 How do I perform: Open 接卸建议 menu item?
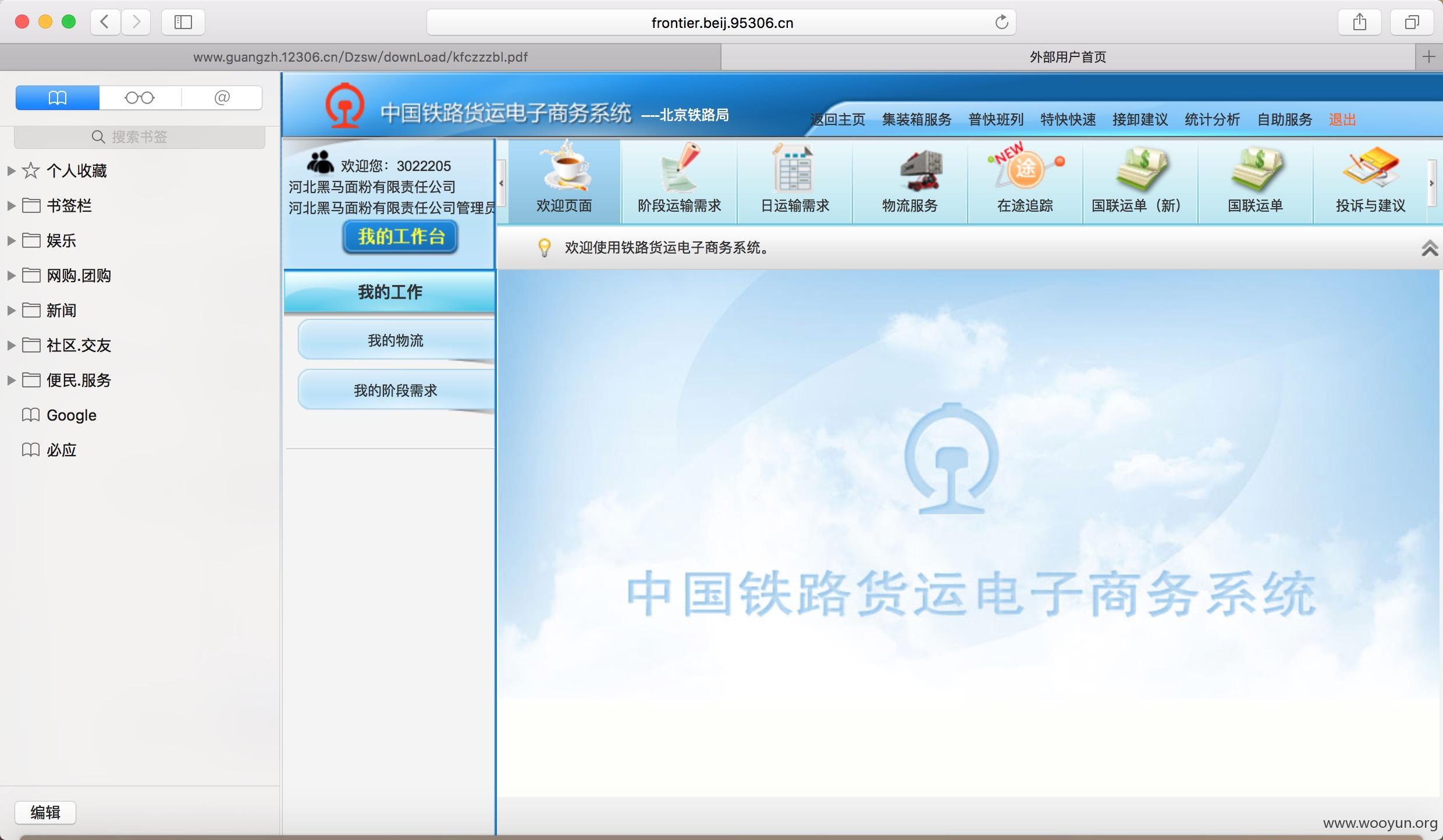(1140, 119)
